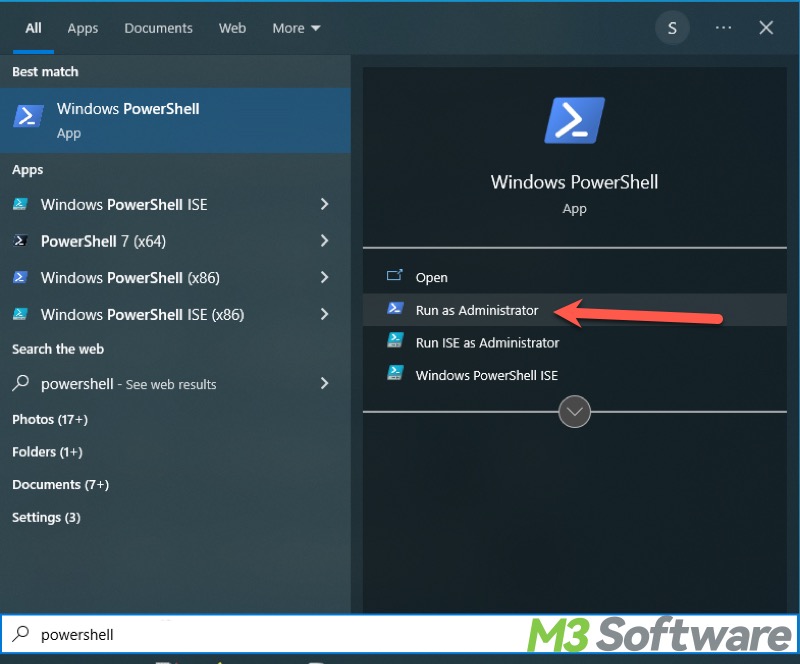Expand Windows PowerShell ISE options chevron
Viewport: 800px width, 664px height.
(x=324, y=204)
